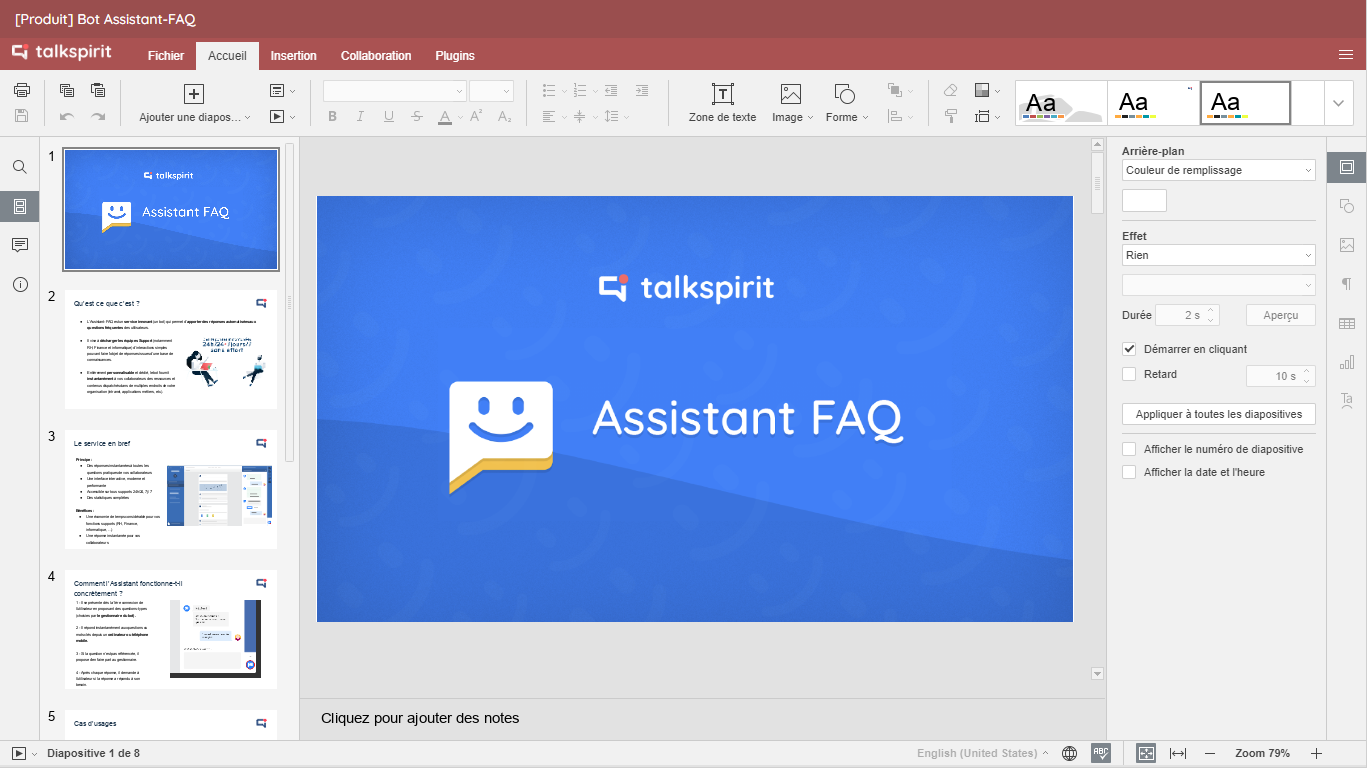Click the copy style paint roller icon
Screen dimensions: 1367x768
[951, 116]
